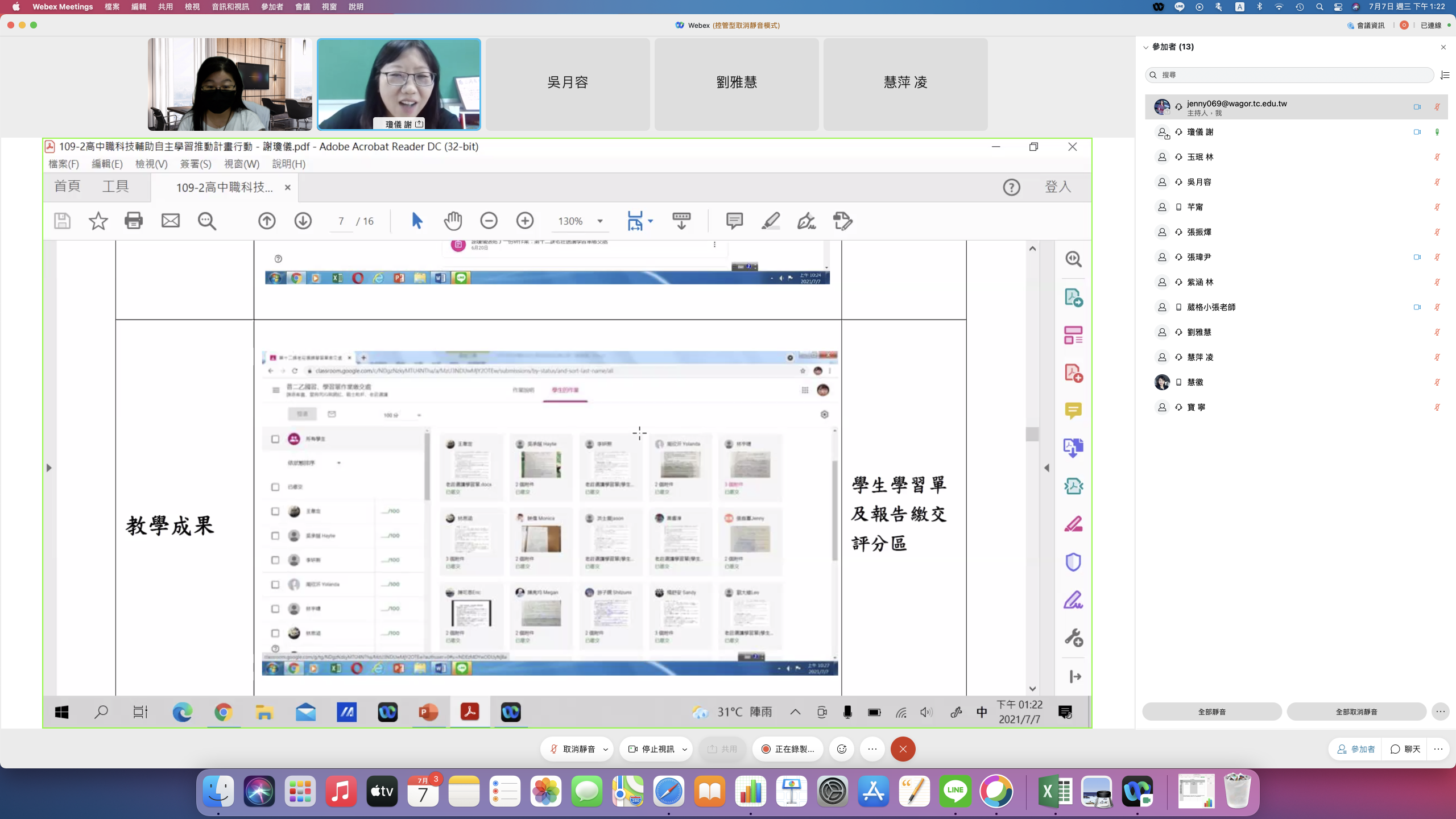Open the 參加者 menu in menu bar

tap(272, 7)
